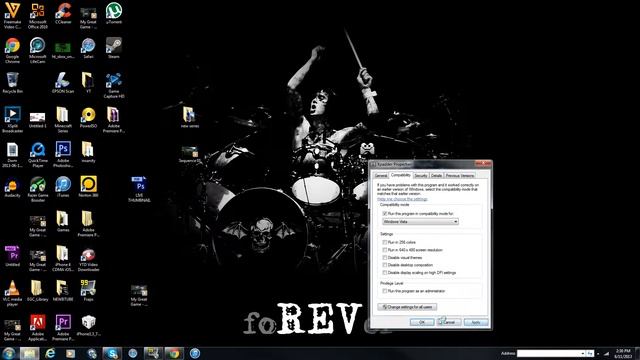
Task: Launch EPSON Scan desktop shortcut
Action: click(63, 82)
